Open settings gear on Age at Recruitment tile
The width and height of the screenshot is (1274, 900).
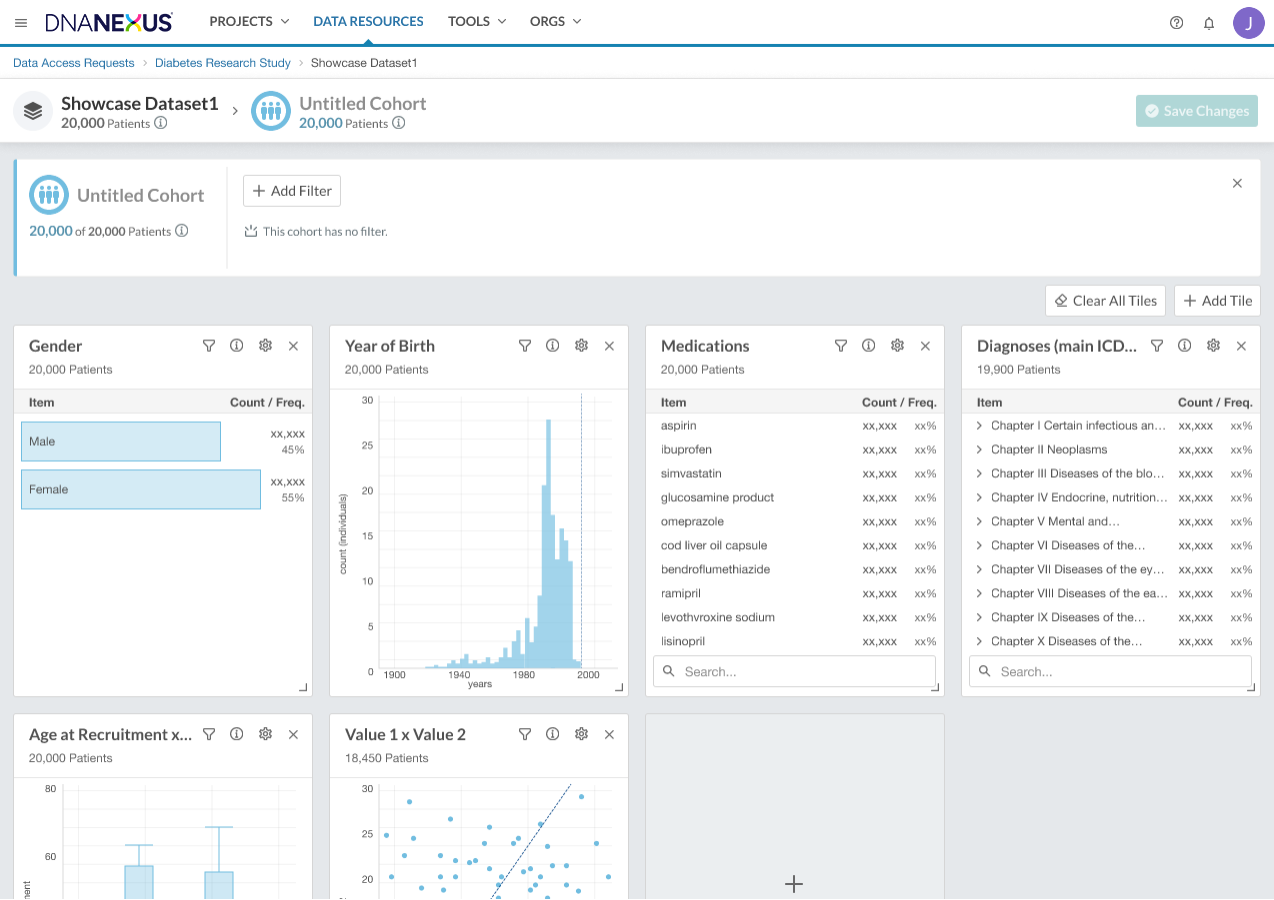pos(265,734)
